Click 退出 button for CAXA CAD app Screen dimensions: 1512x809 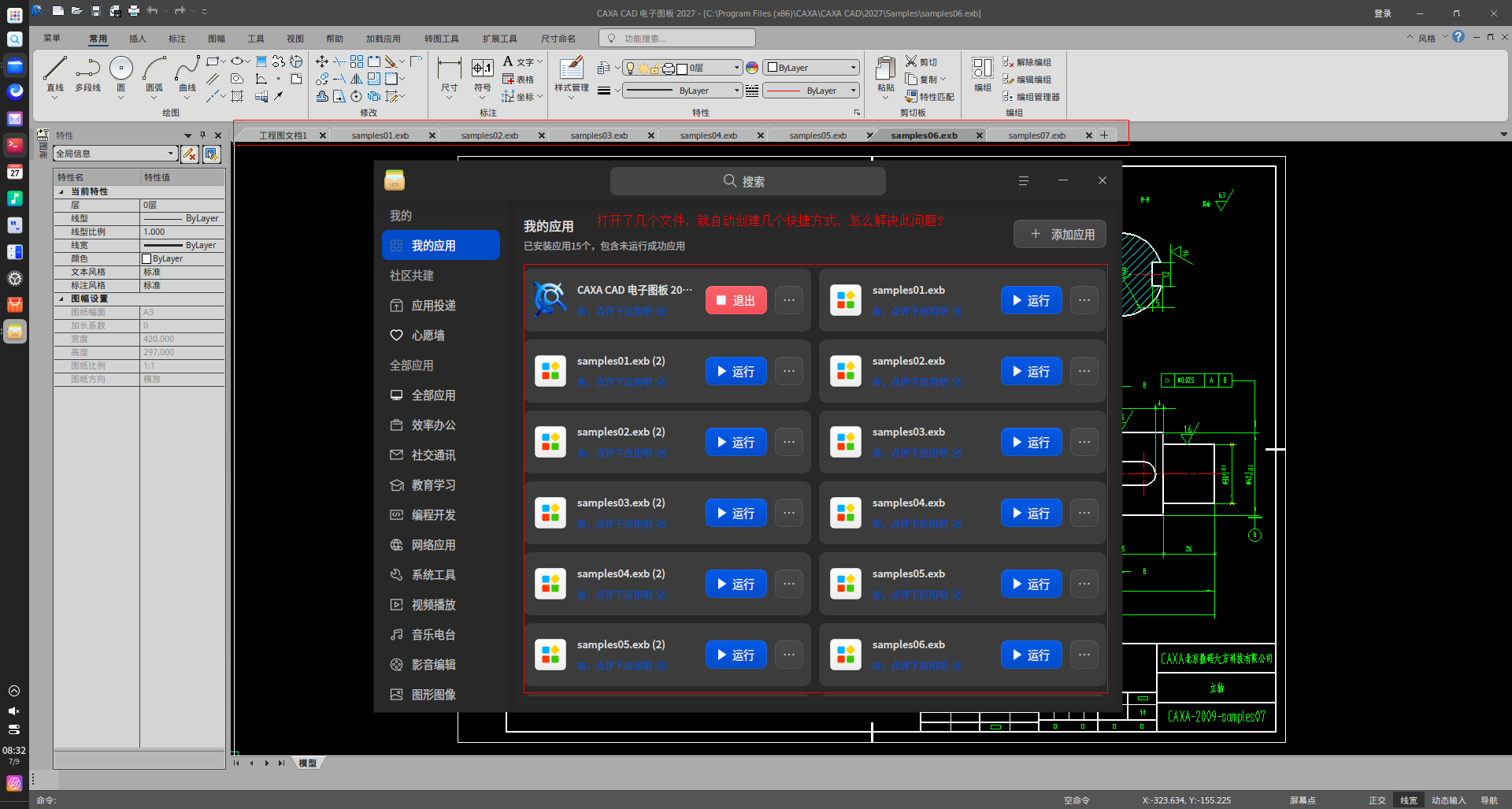point(736,300)
